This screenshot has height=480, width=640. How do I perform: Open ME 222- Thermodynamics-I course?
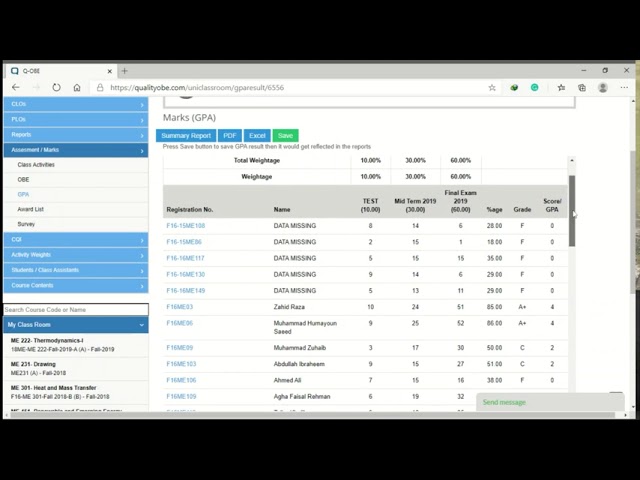click(76, 345)
